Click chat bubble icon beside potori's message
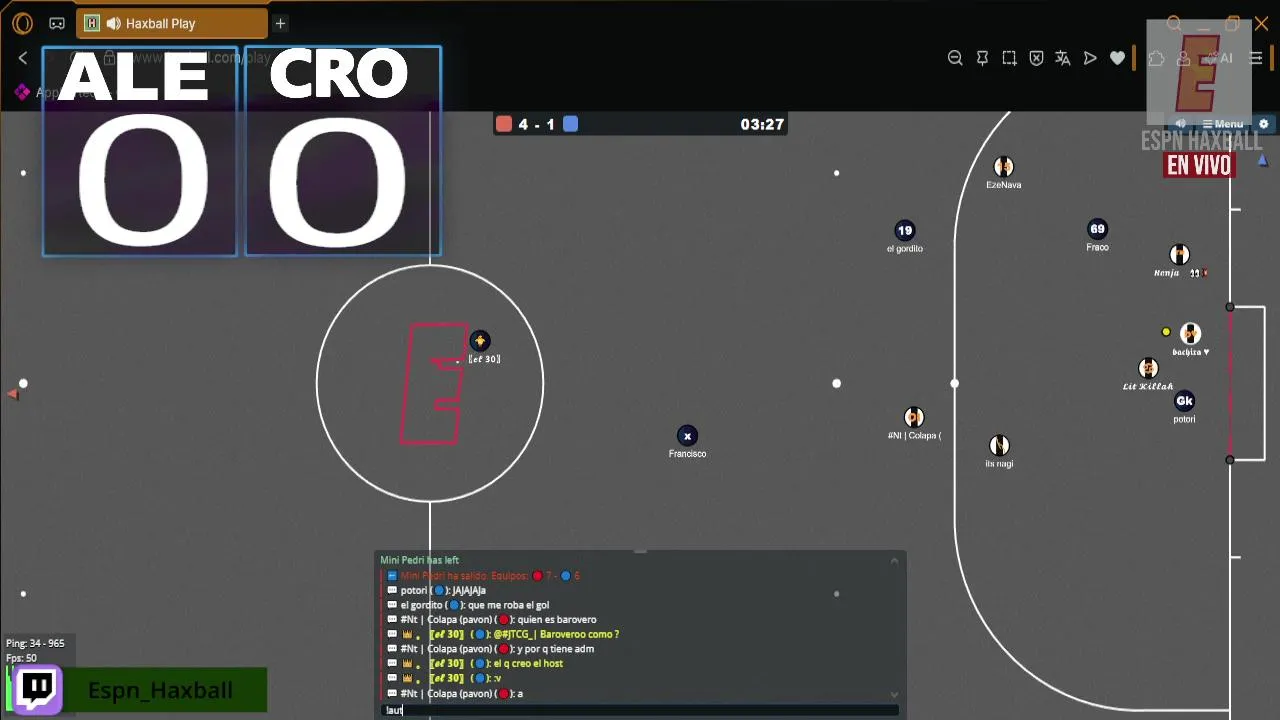Viewport: 1280px width, 720px height. [392, 590]
